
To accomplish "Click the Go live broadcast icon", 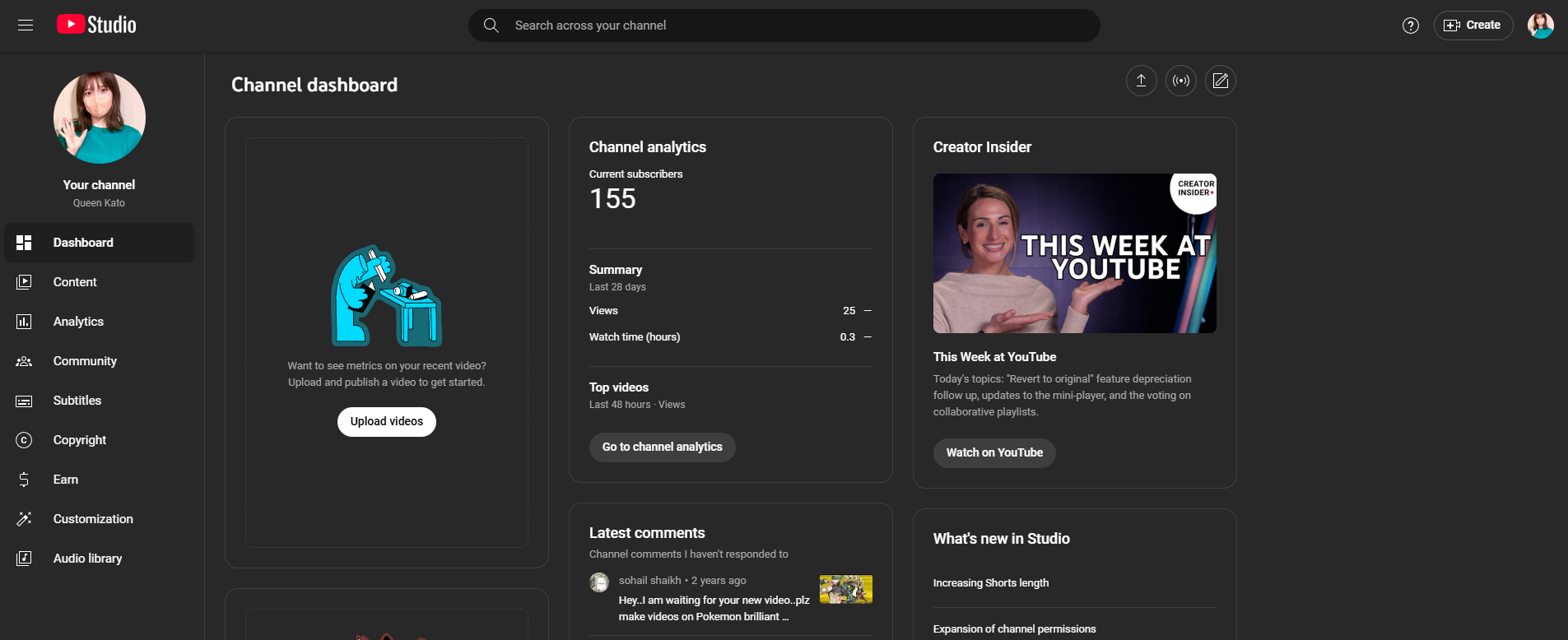I will click(1180, 81).
